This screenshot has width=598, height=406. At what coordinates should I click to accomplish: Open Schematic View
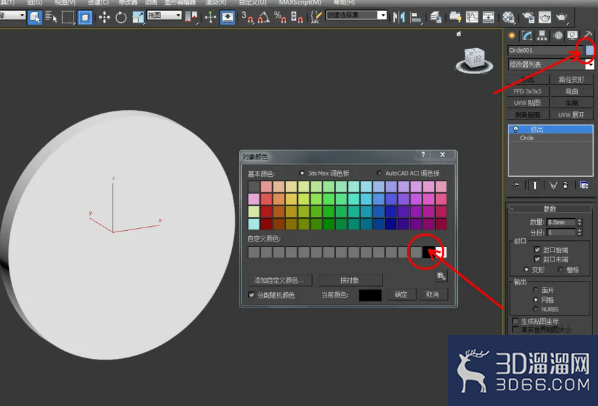pos(489,17)
